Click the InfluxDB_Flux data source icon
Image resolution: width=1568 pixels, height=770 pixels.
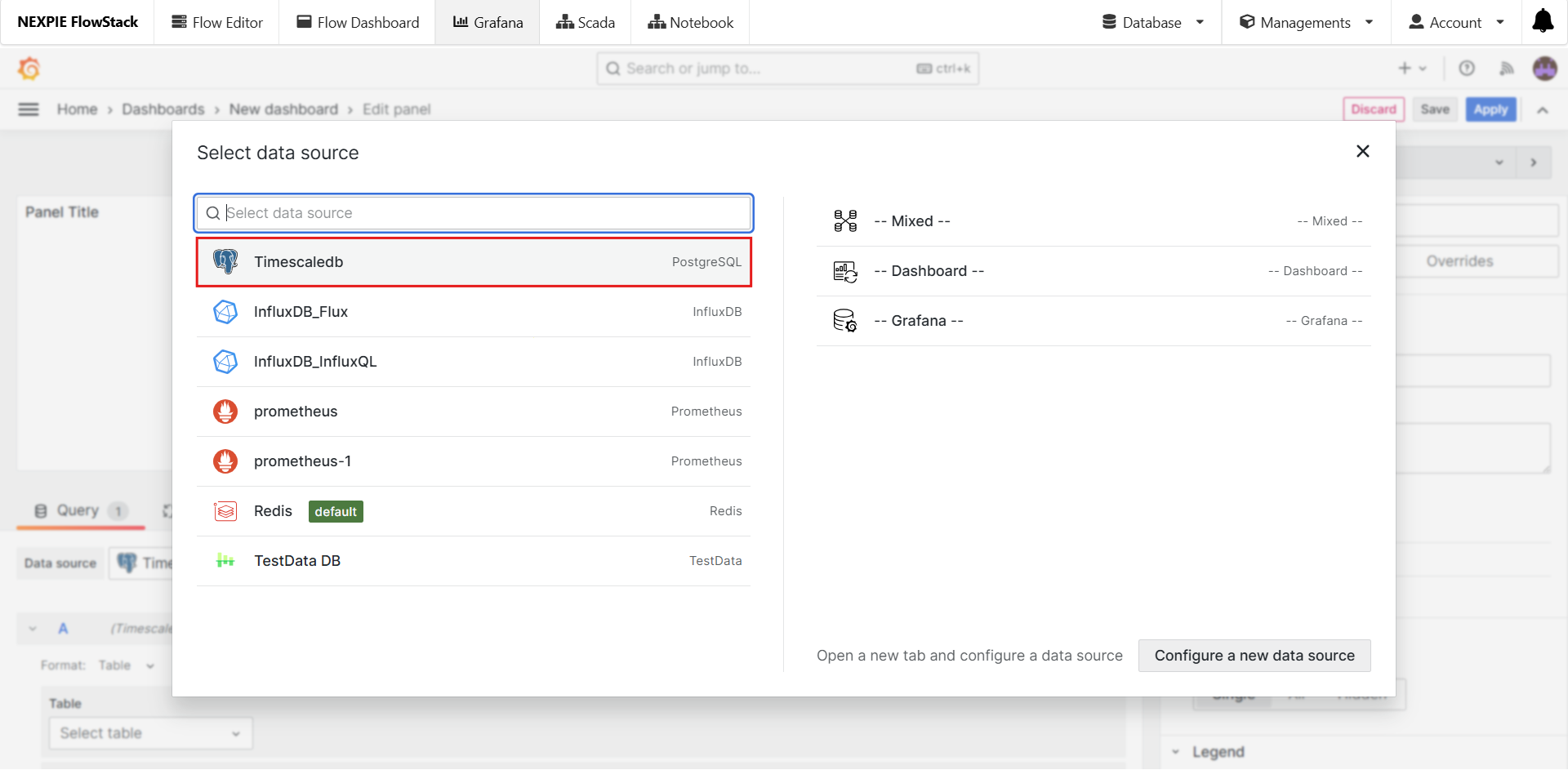[x=225, y=312]
